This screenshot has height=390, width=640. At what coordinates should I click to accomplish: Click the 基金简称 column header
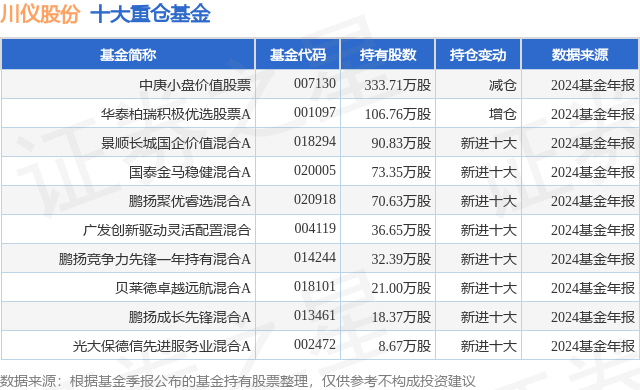[x=128, y=55]
